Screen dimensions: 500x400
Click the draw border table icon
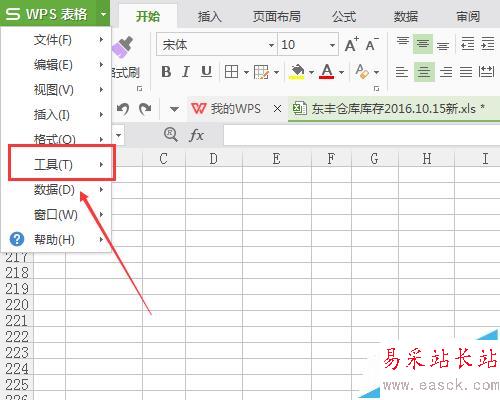coord(261,72)
